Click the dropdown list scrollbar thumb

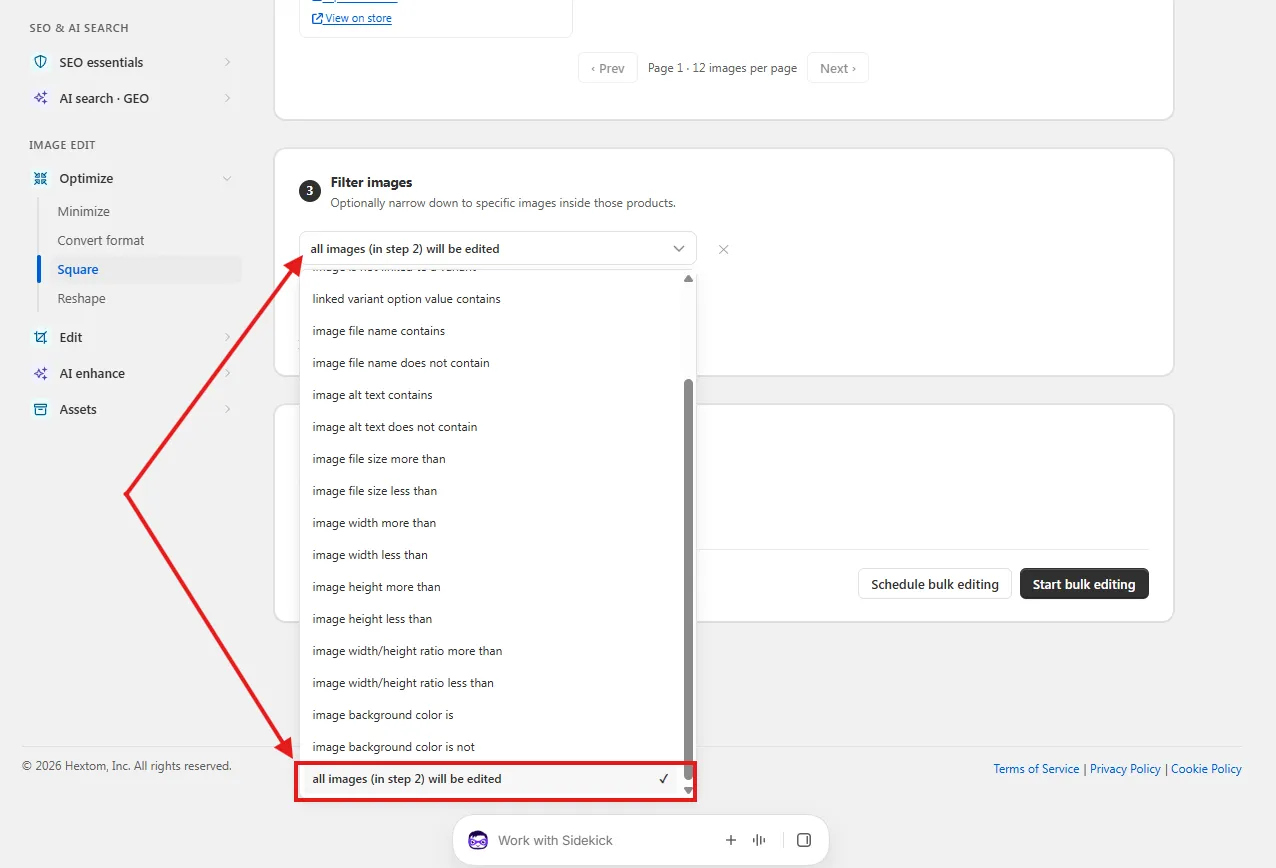point(688,579)
